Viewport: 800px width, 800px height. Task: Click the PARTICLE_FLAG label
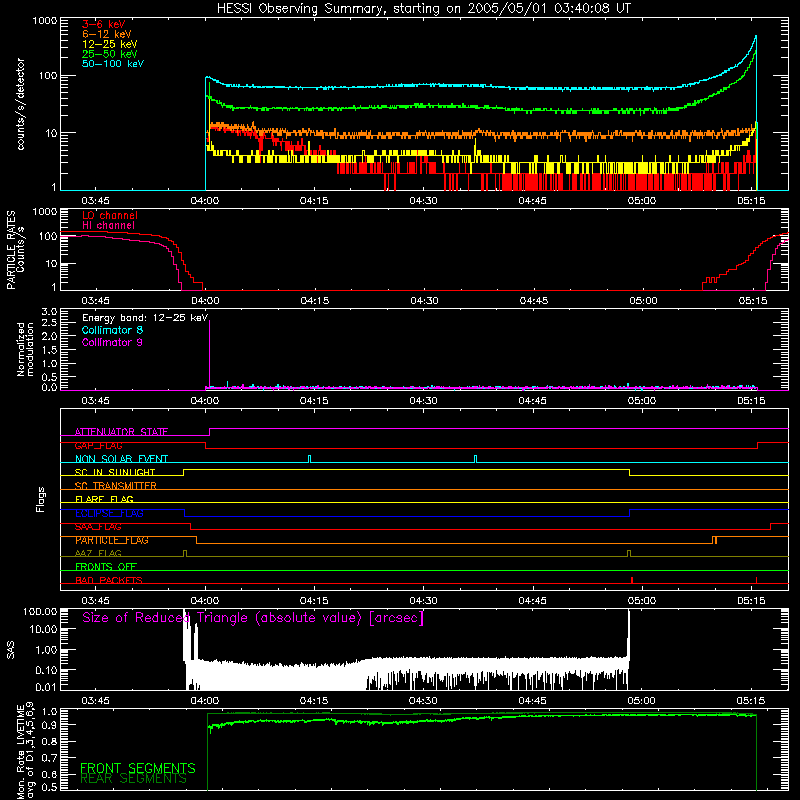(112, 540)
